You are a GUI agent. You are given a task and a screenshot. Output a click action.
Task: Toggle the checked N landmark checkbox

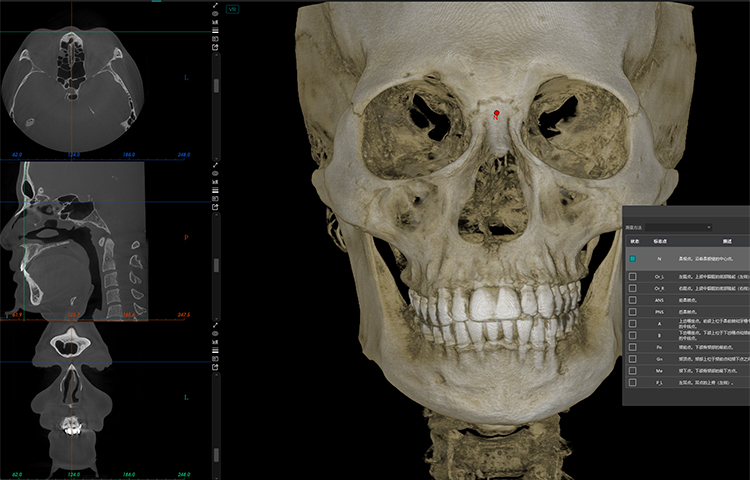coord(633,259)
